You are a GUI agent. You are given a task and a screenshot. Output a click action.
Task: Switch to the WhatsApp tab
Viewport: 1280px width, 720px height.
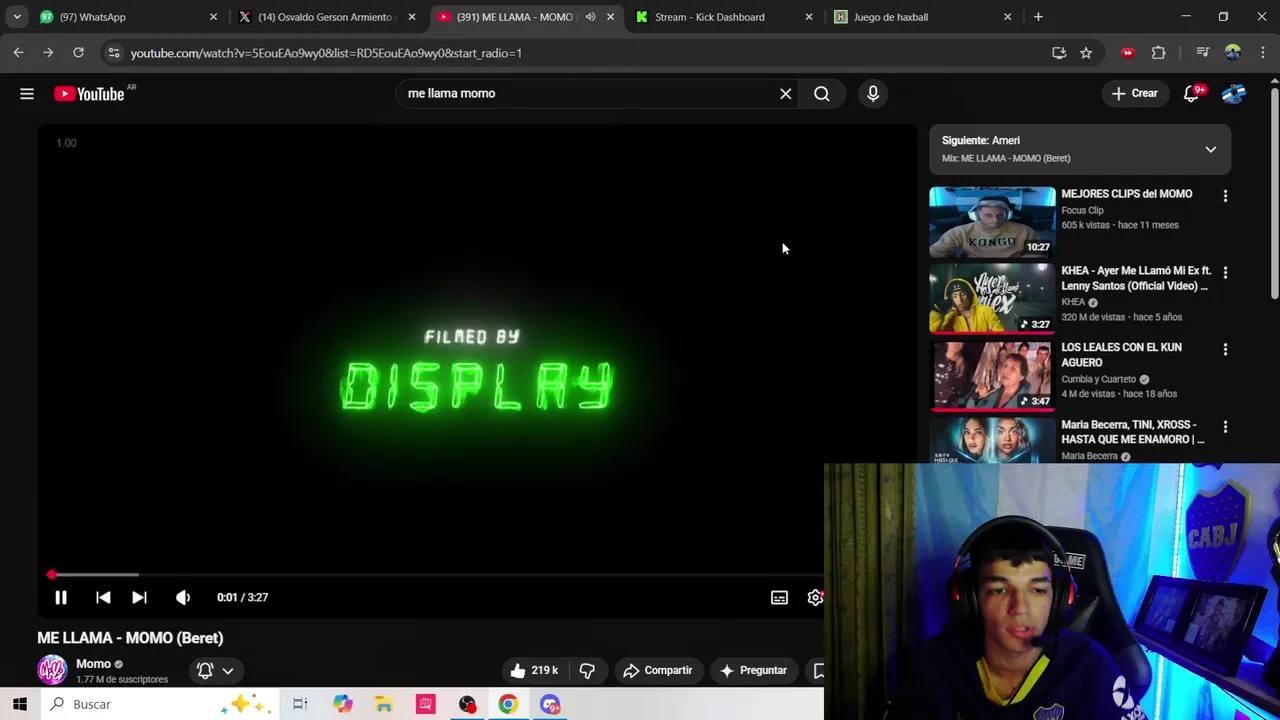click(x=127, y=17)
